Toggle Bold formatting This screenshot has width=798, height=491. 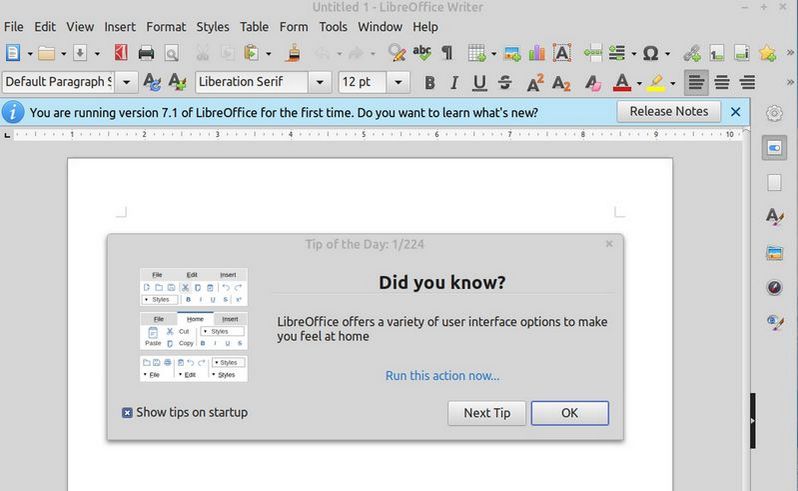pyautogui.click(x=430, y=82)
